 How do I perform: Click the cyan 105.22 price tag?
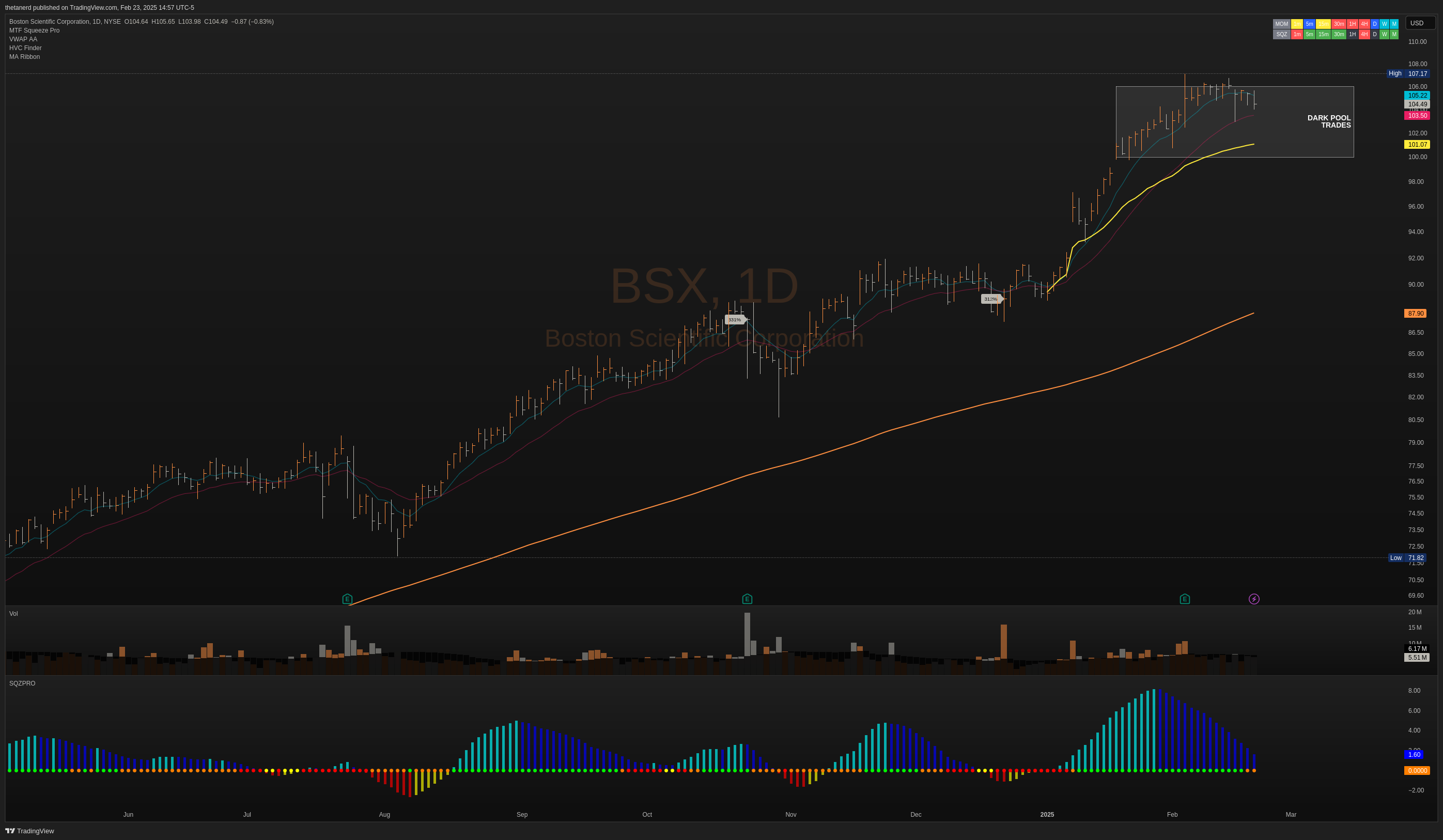(x=1417, y=96)
